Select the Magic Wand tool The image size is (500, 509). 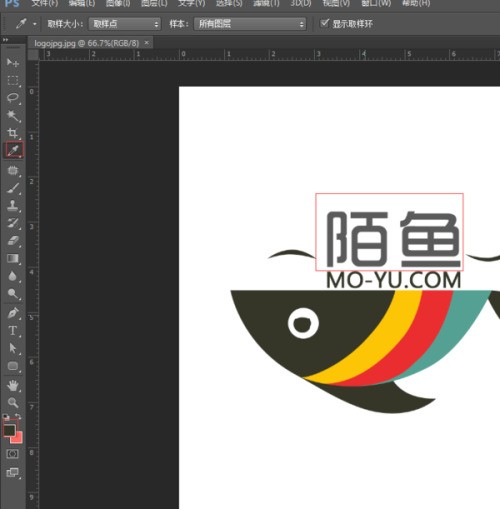13,116
